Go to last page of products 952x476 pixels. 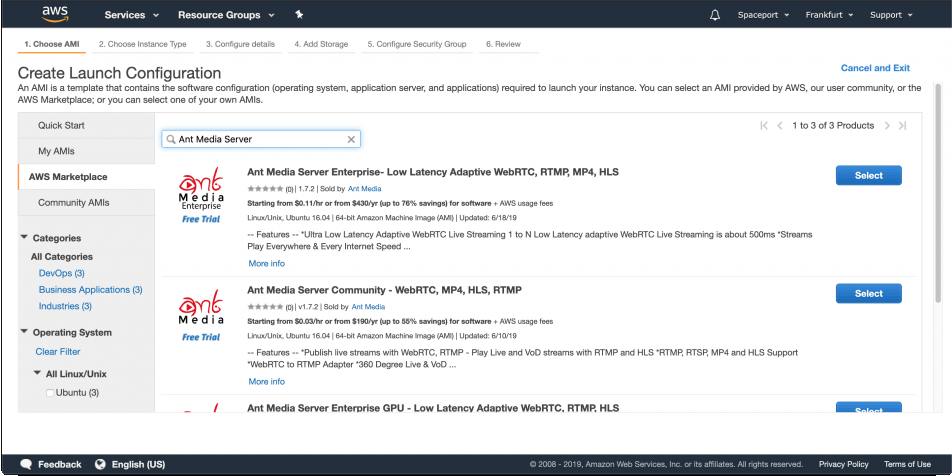tap(902, 126)
